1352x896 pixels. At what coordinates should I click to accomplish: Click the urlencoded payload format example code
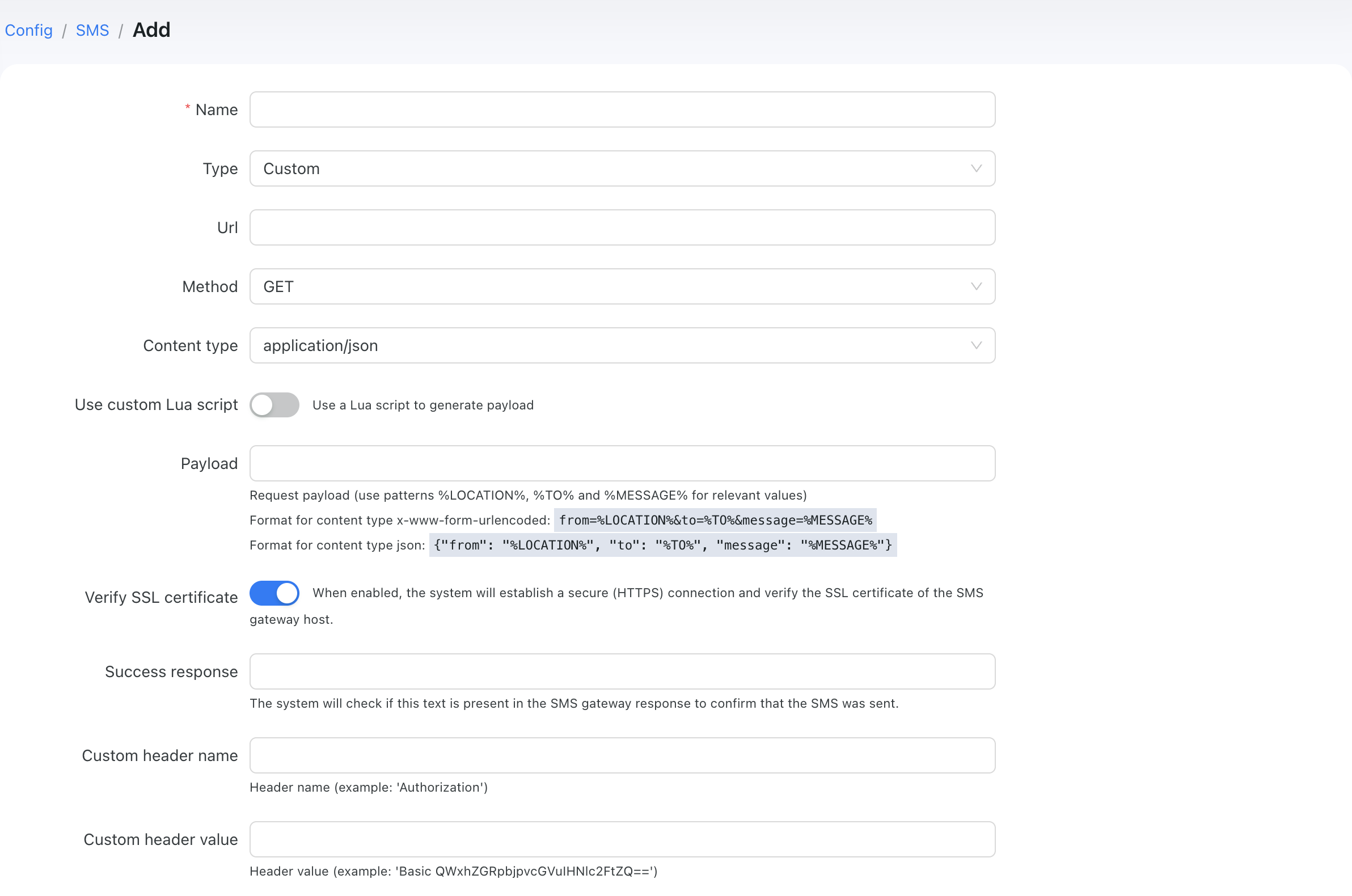click(715, 520)
